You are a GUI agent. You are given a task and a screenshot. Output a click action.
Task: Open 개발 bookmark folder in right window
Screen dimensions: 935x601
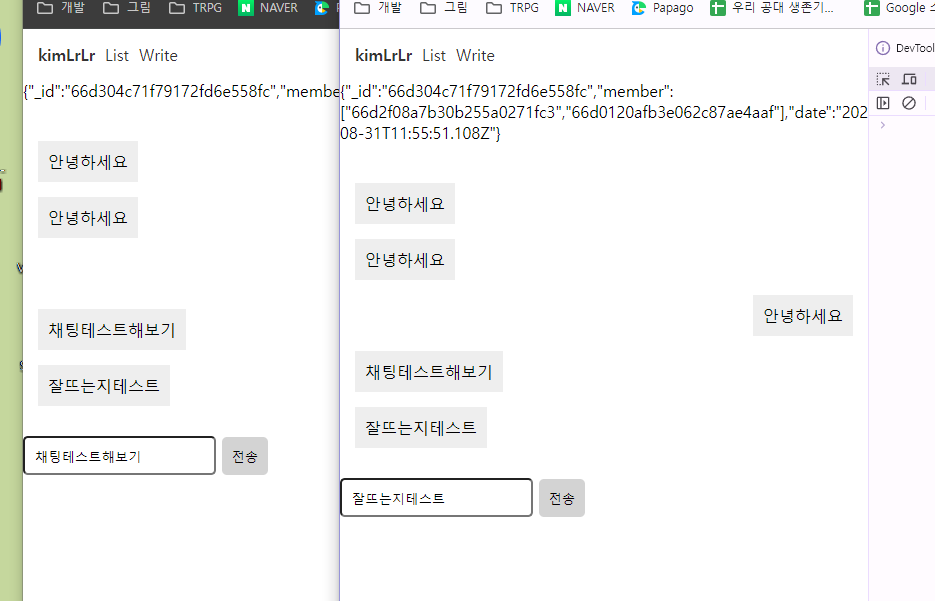pyautogui.click(x=378, y=8)
